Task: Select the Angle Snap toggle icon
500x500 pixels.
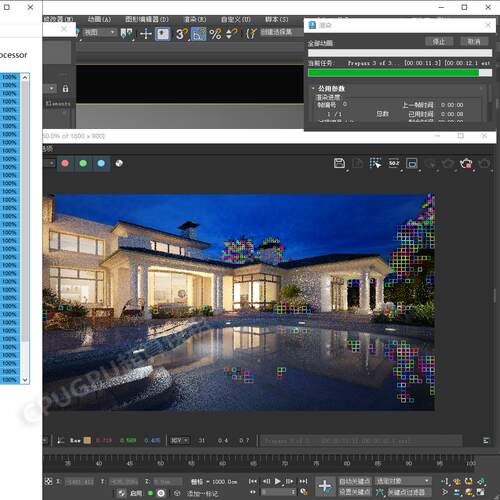Action: (199, 34)
